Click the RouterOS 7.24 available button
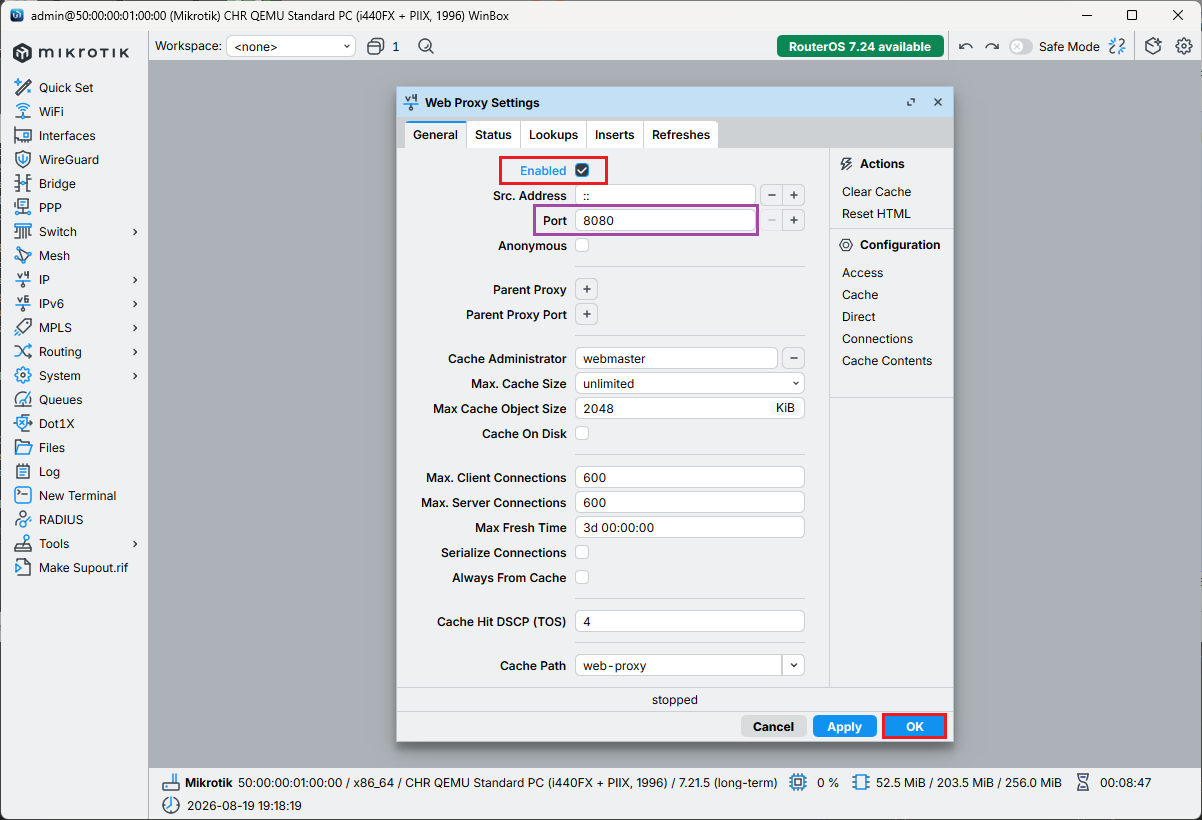Viewport: 1202px width, 820px height. tap(860, 46)
